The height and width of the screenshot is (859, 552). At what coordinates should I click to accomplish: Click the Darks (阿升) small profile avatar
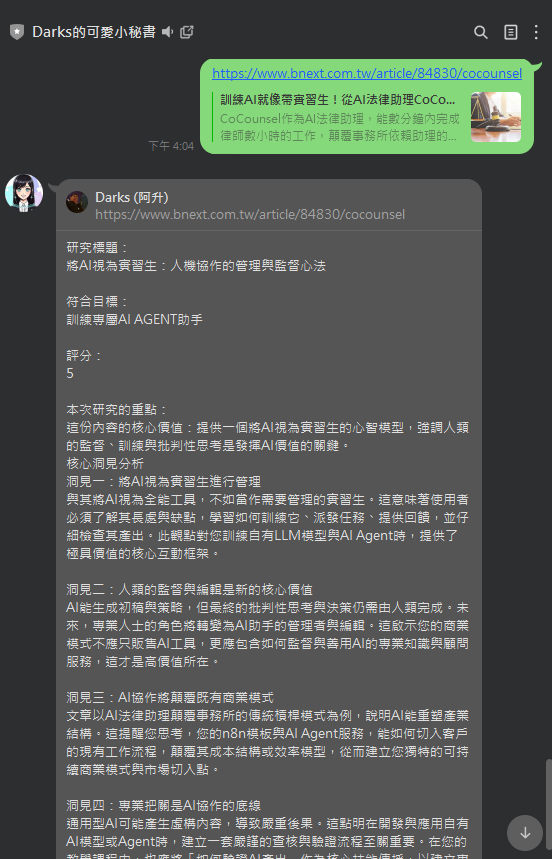point(77,202)
